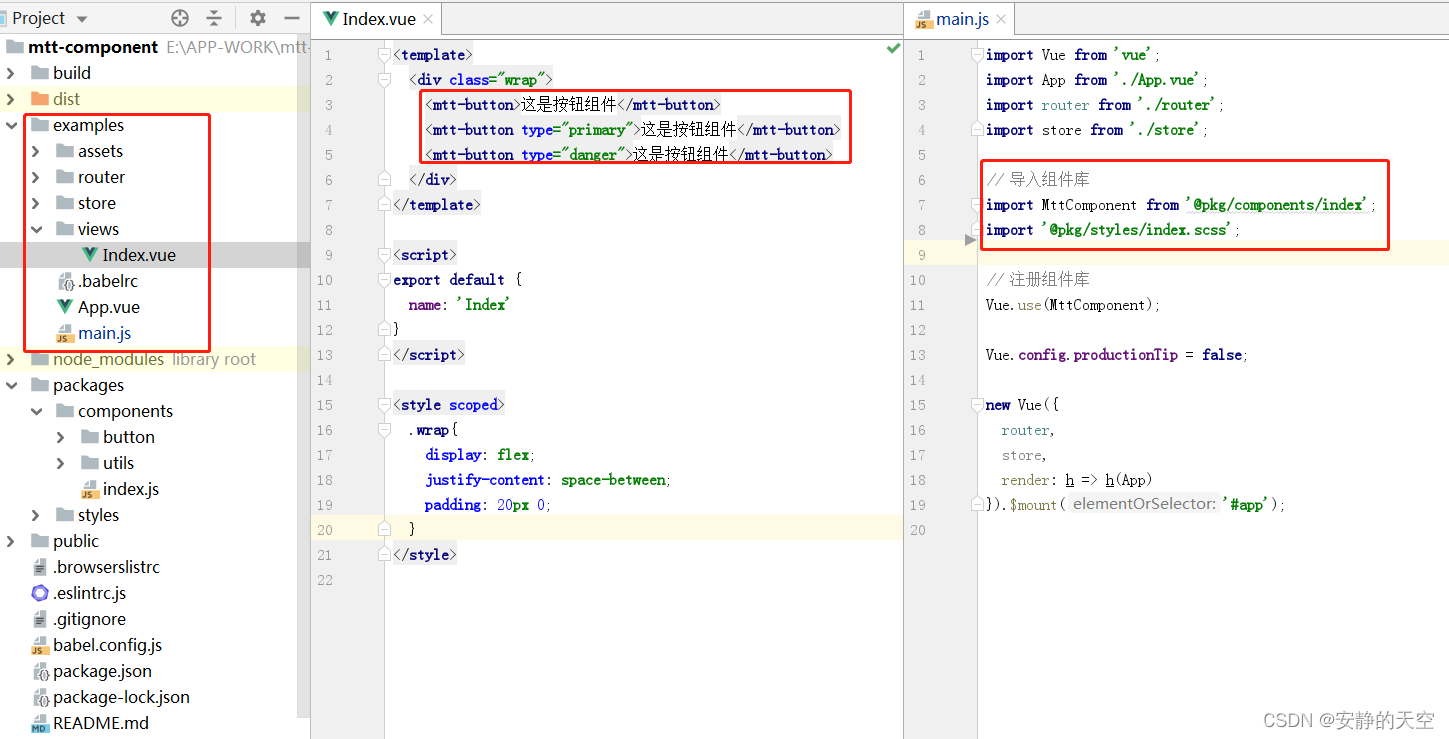
Task: Expand the store folder arrow
Action: click(x=36, y=203)
